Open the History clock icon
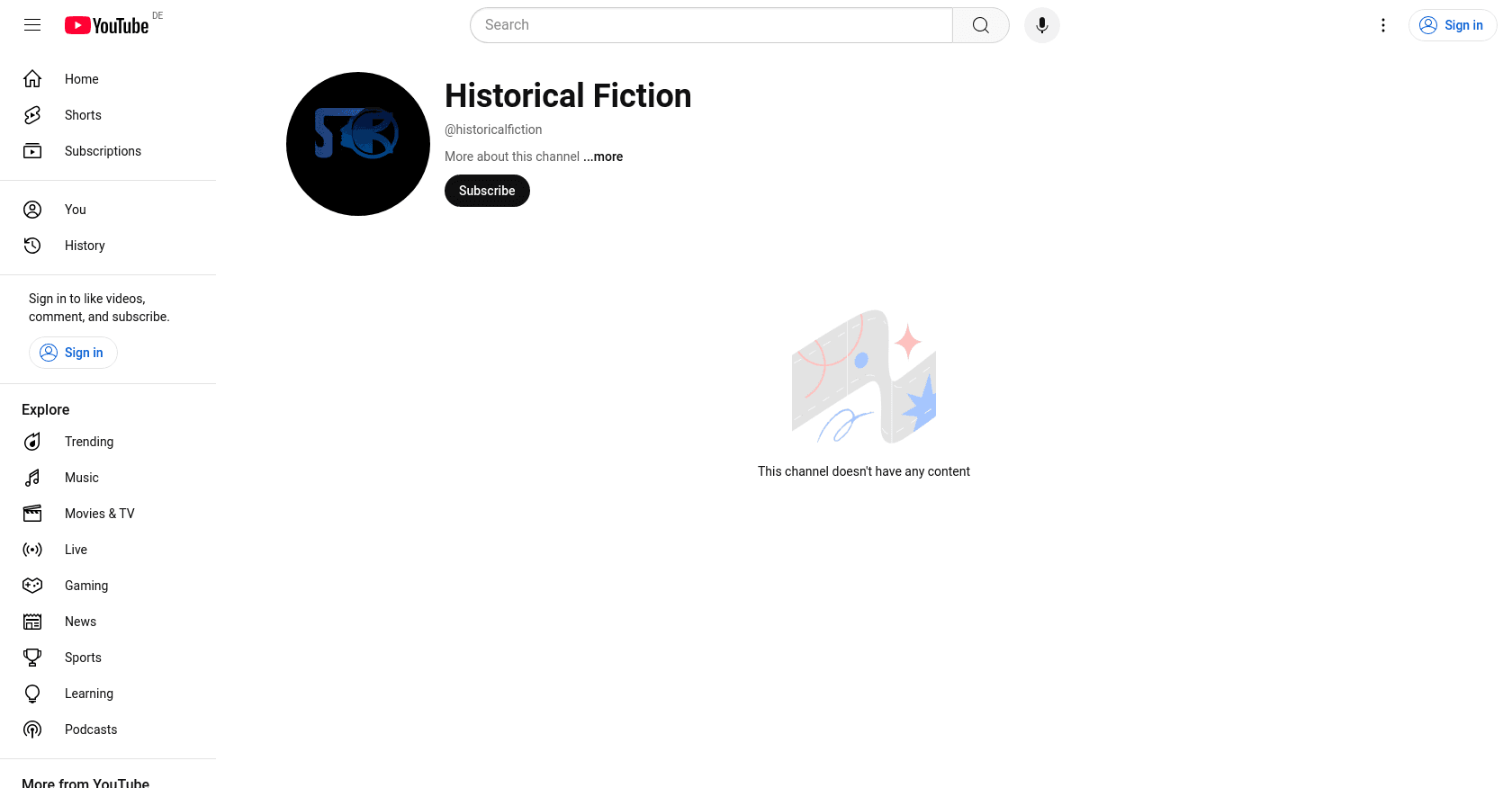The height and width of the screenshot is (788, 1512). (x=32, y=246)
